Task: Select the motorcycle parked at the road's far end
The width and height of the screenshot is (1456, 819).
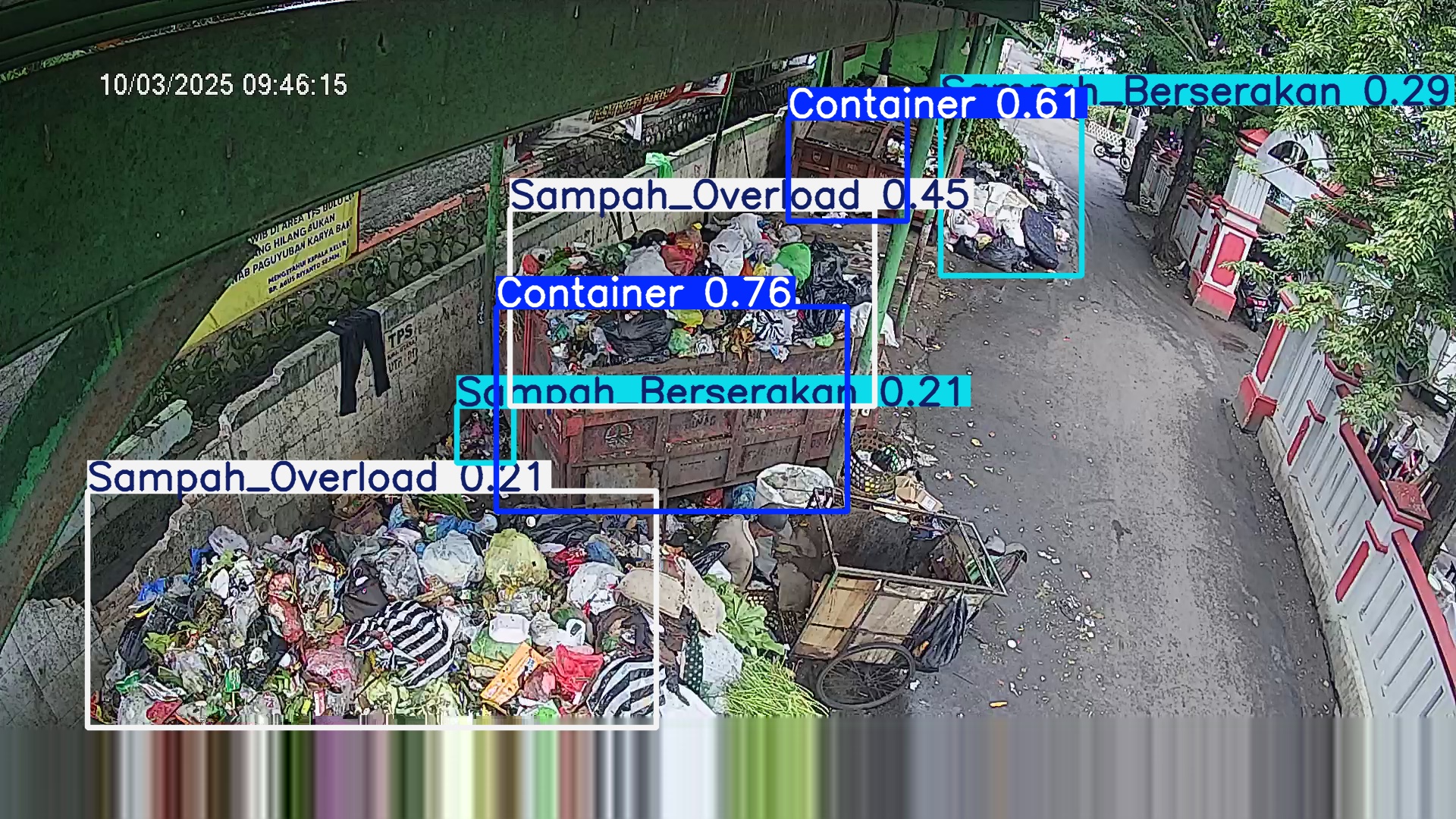Action: point(1112,152)
